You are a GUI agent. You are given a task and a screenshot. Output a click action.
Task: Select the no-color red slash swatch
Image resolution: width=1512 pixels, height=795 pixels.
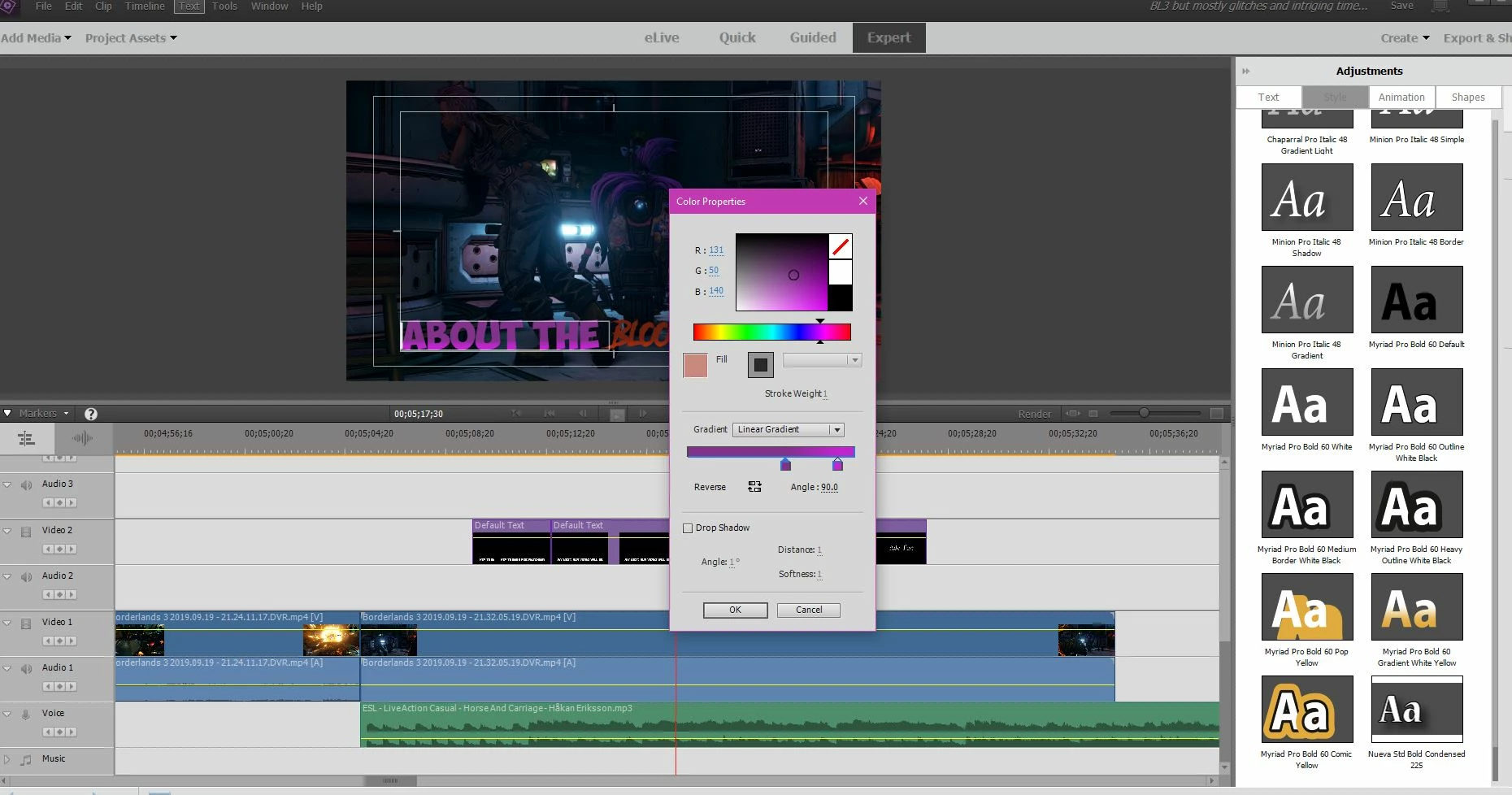[841, 246]
